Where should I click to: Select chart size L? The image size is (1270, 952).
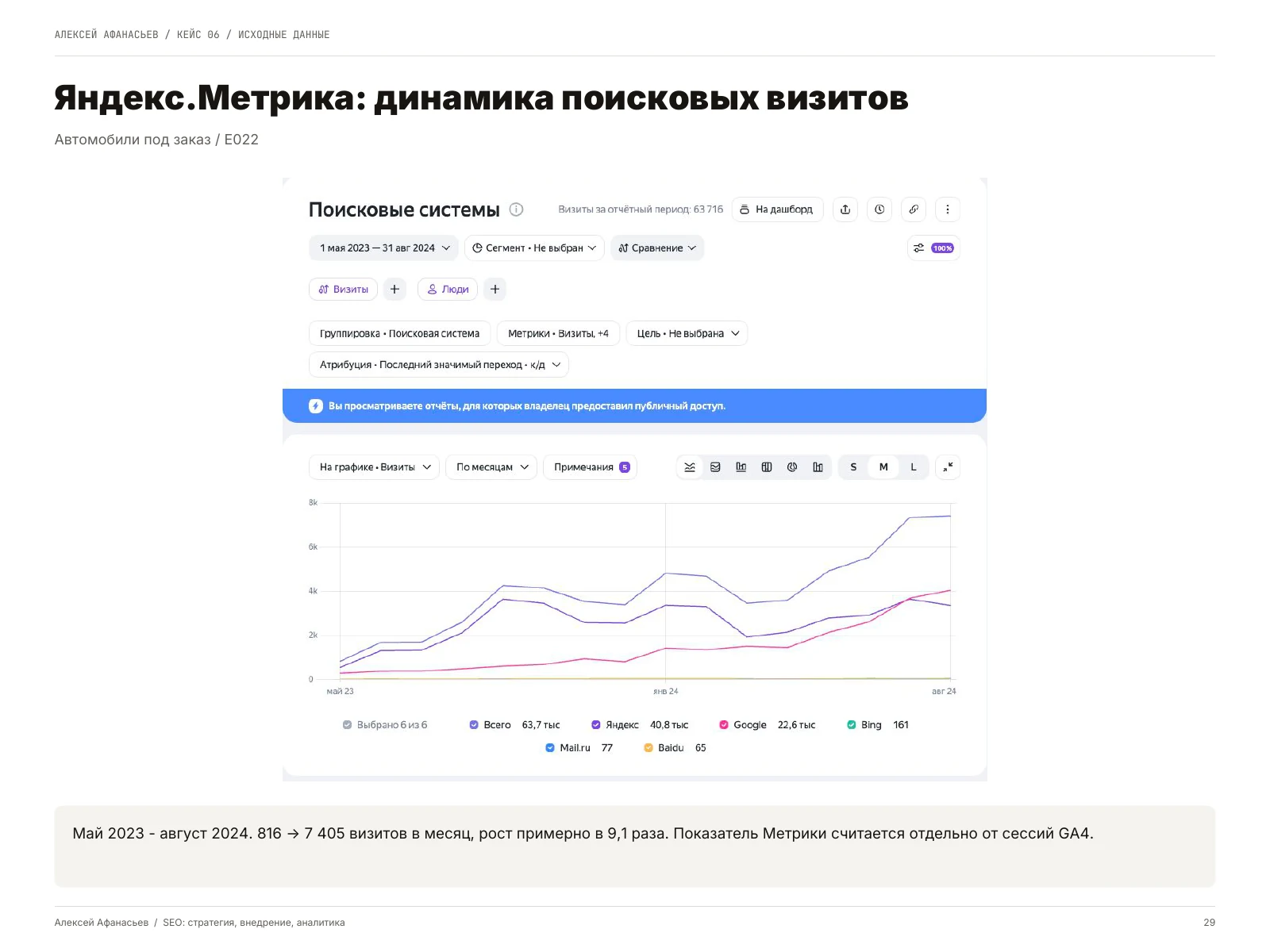click(x=914, y=467)
